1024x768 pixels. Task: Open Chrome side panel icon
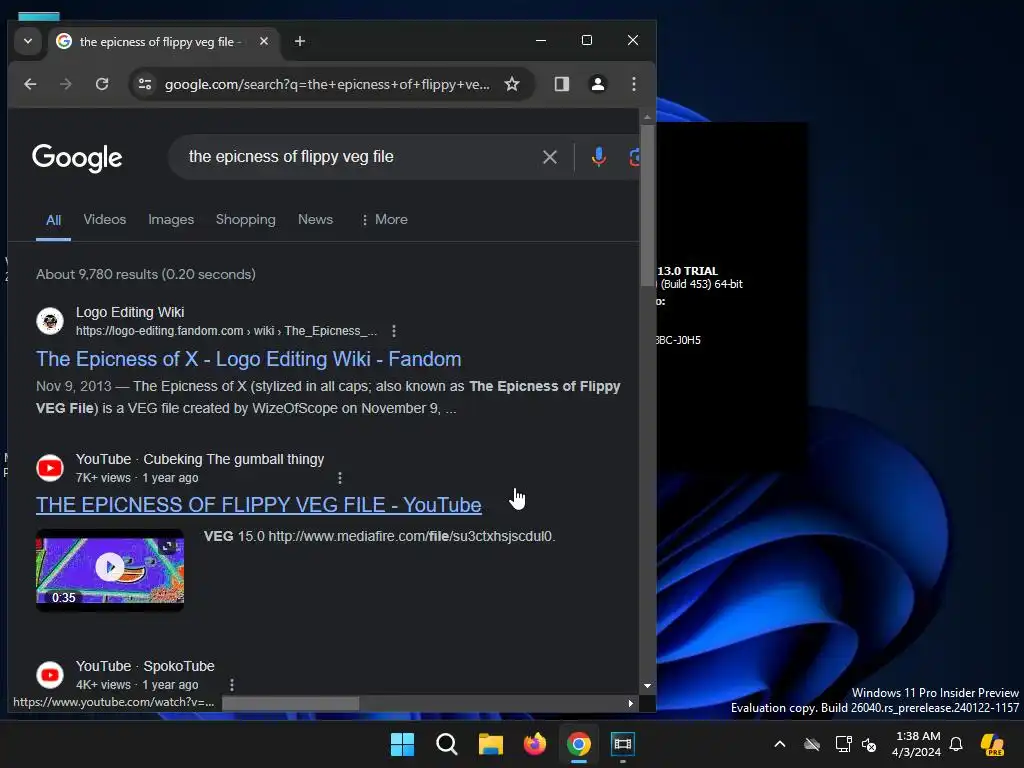click(x=562, y=84)
